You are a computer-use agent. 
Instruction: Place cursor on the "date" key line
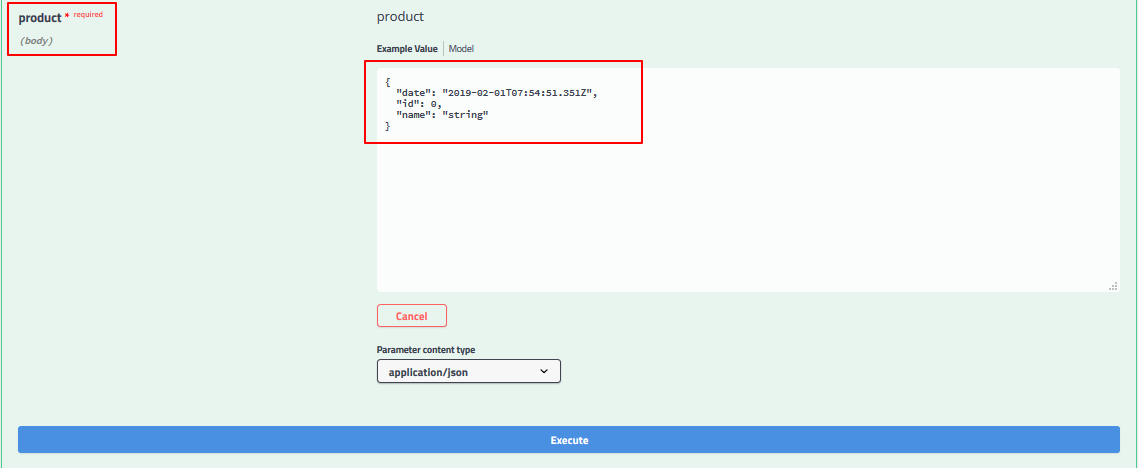[416, 92]
